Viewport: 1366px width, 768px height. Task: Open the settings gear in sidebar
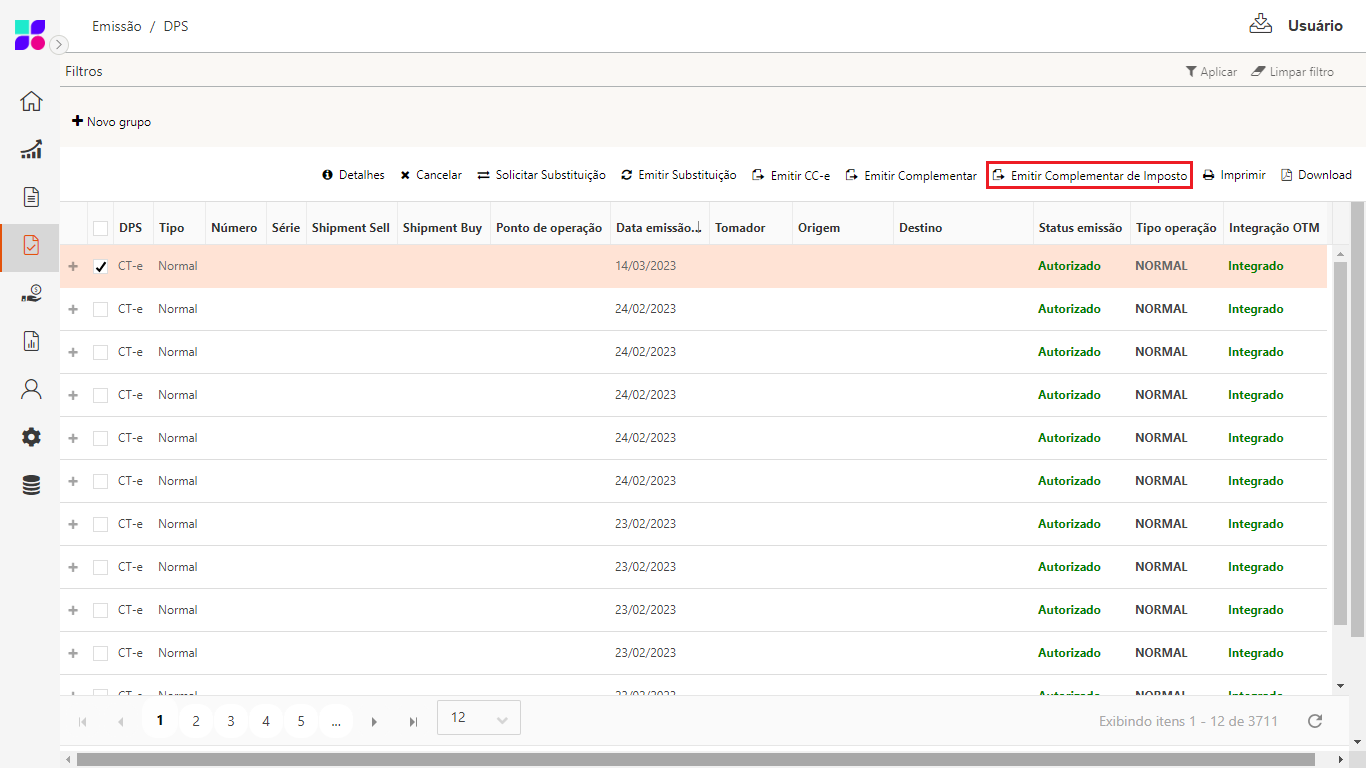tap(31, 437)
